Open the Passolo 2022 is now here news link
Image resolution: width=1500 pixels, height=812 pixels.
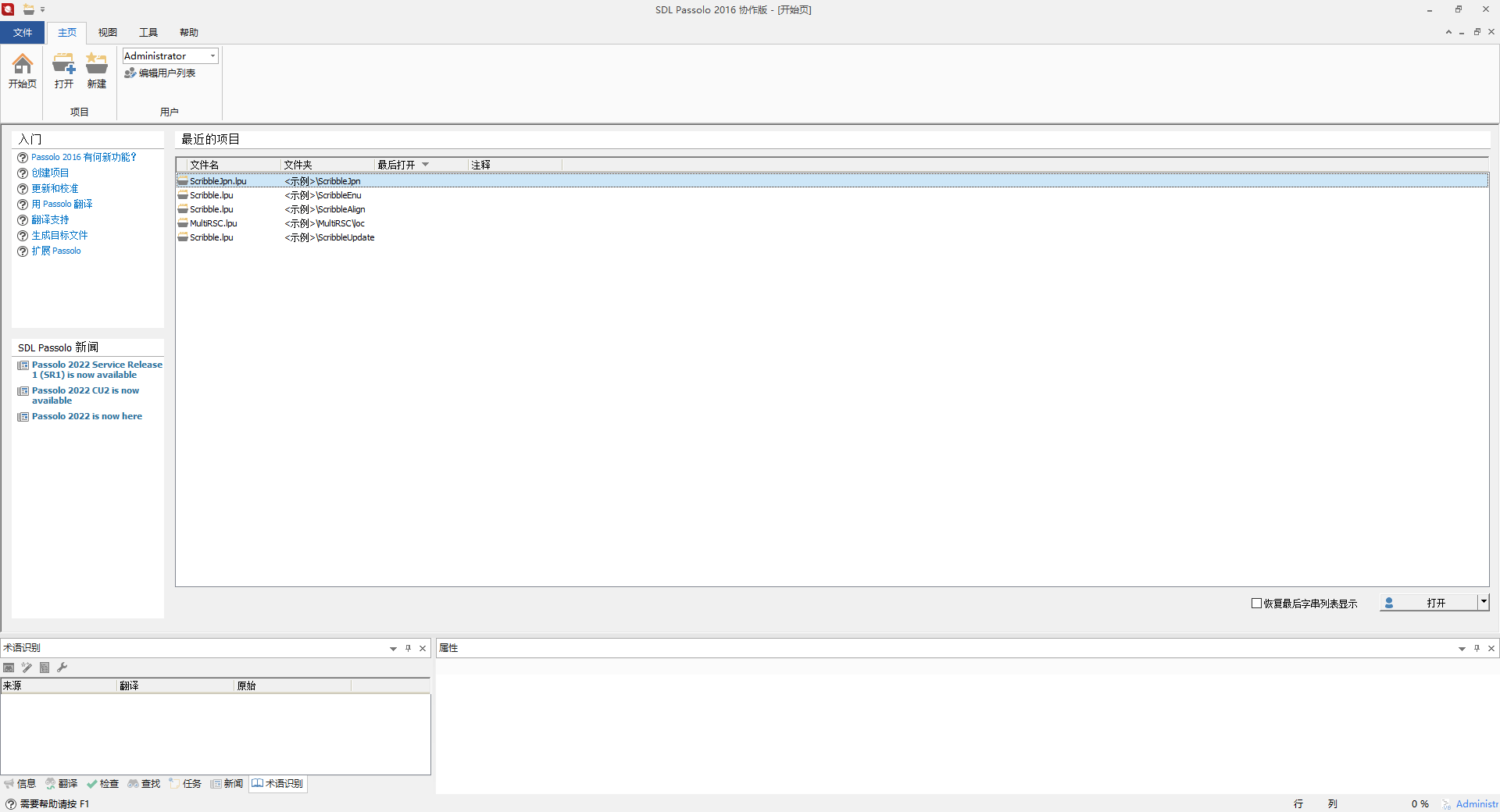coord(87,417)
